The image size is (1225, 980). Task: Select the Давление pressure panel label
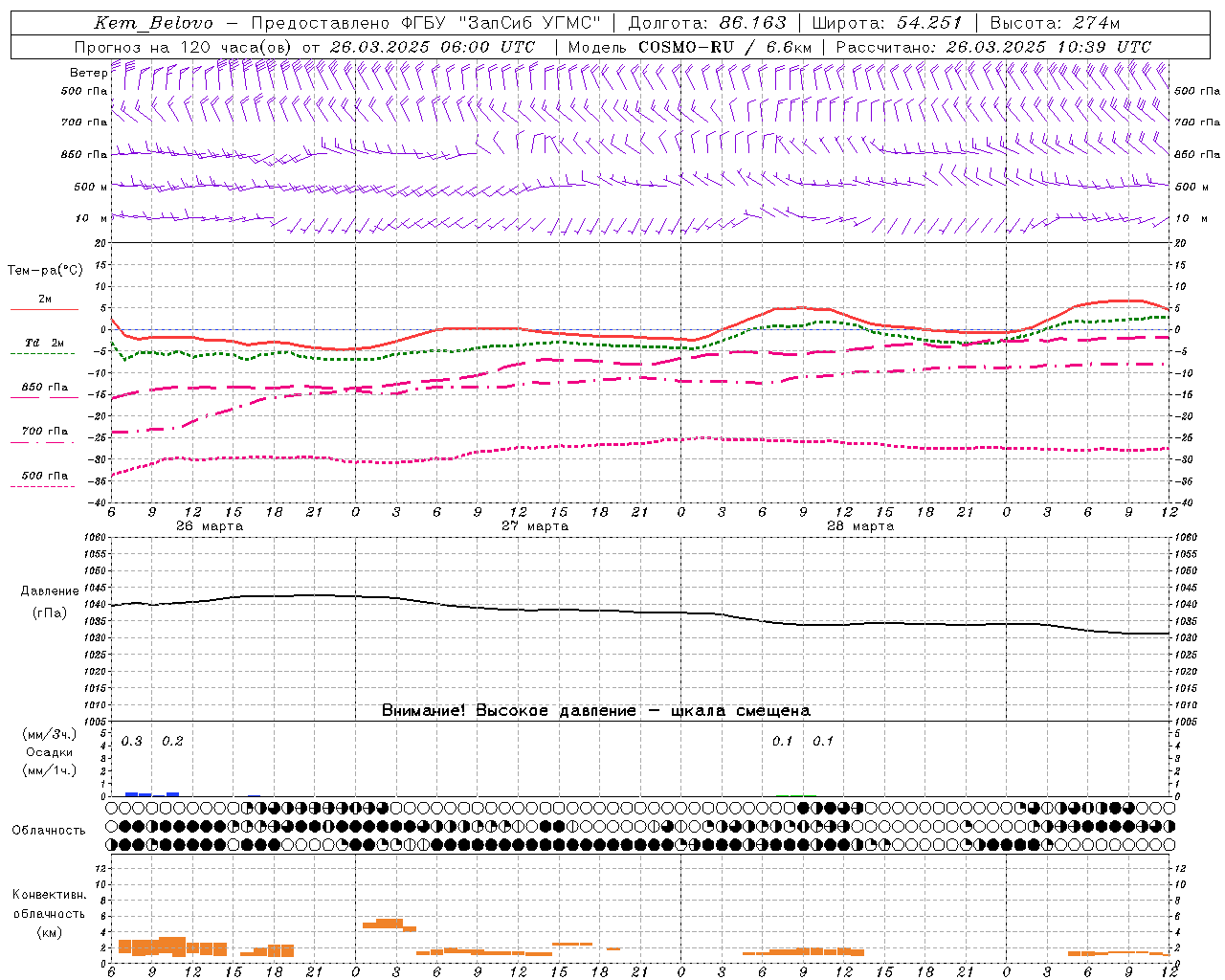[x=50, y=591]
